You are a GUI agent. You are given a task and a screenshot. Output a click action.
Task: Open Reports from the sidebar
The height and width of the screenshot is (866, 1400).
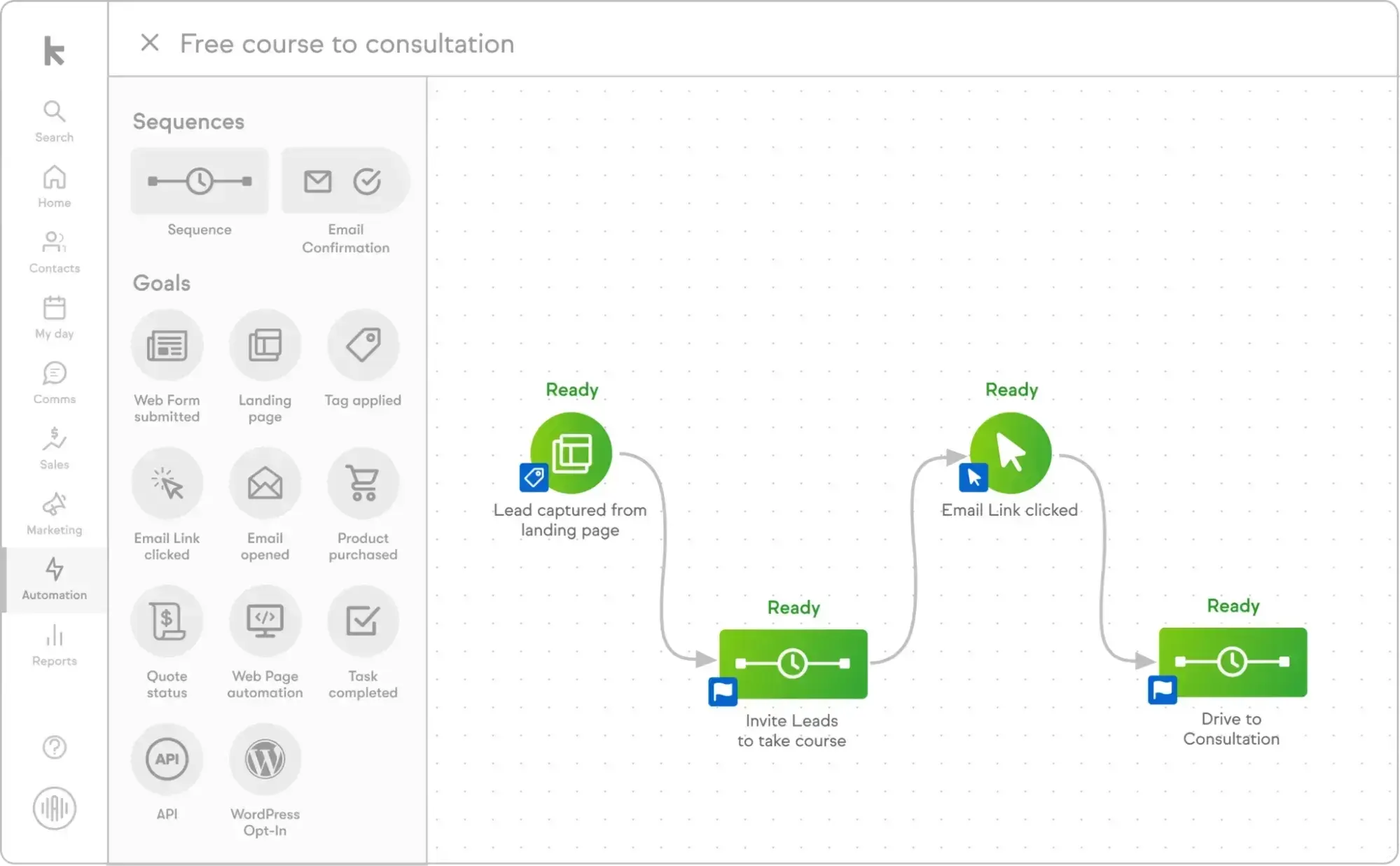click(54, 644)
